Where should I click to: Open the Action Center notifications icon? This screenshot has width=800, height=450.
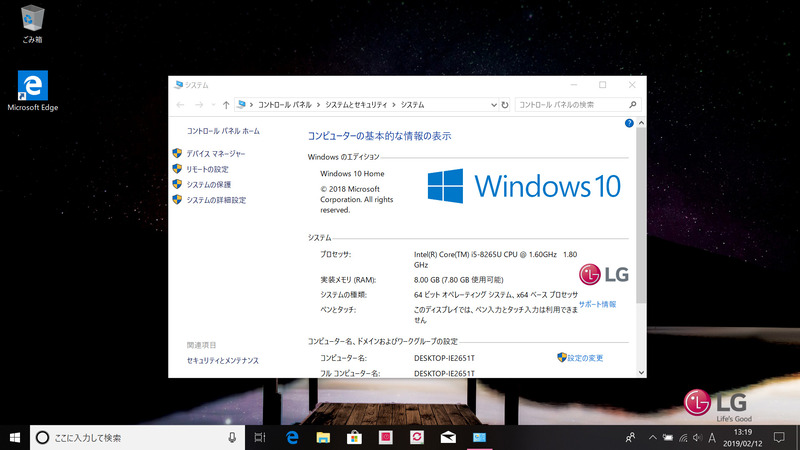coord(779,437)
